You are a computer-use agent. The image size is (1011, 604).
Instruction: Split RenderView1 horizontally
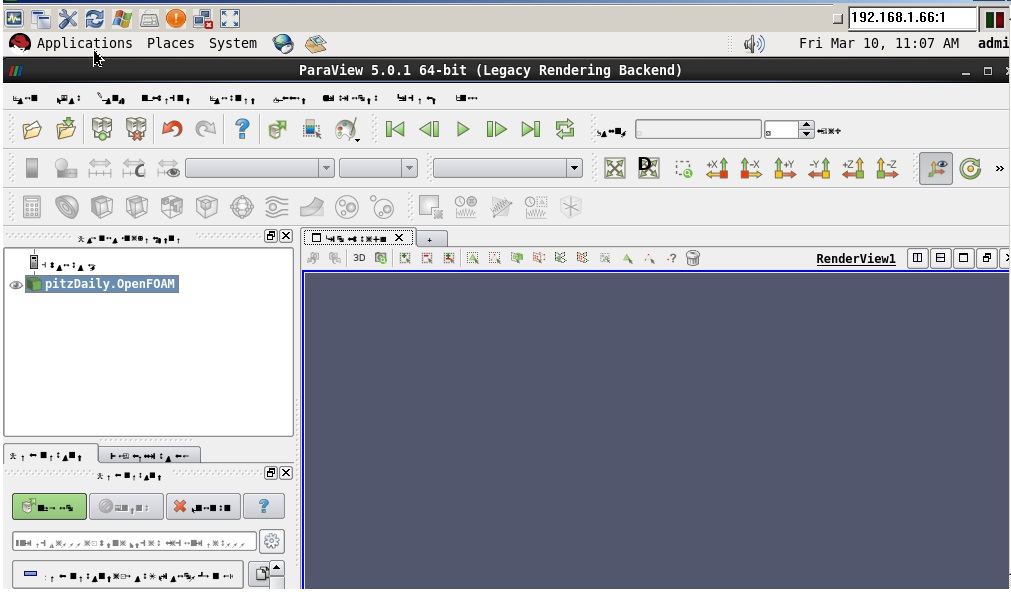tap(917, 258)
